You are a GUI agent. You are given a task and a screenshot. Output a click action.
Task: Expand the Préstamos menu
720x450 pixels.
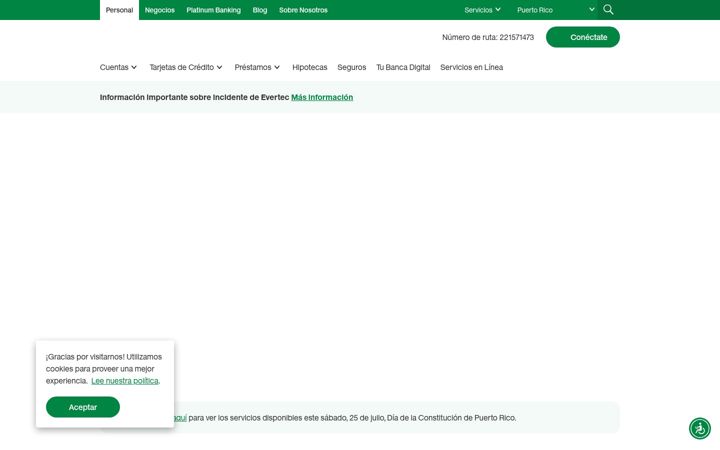pos(257,67)
